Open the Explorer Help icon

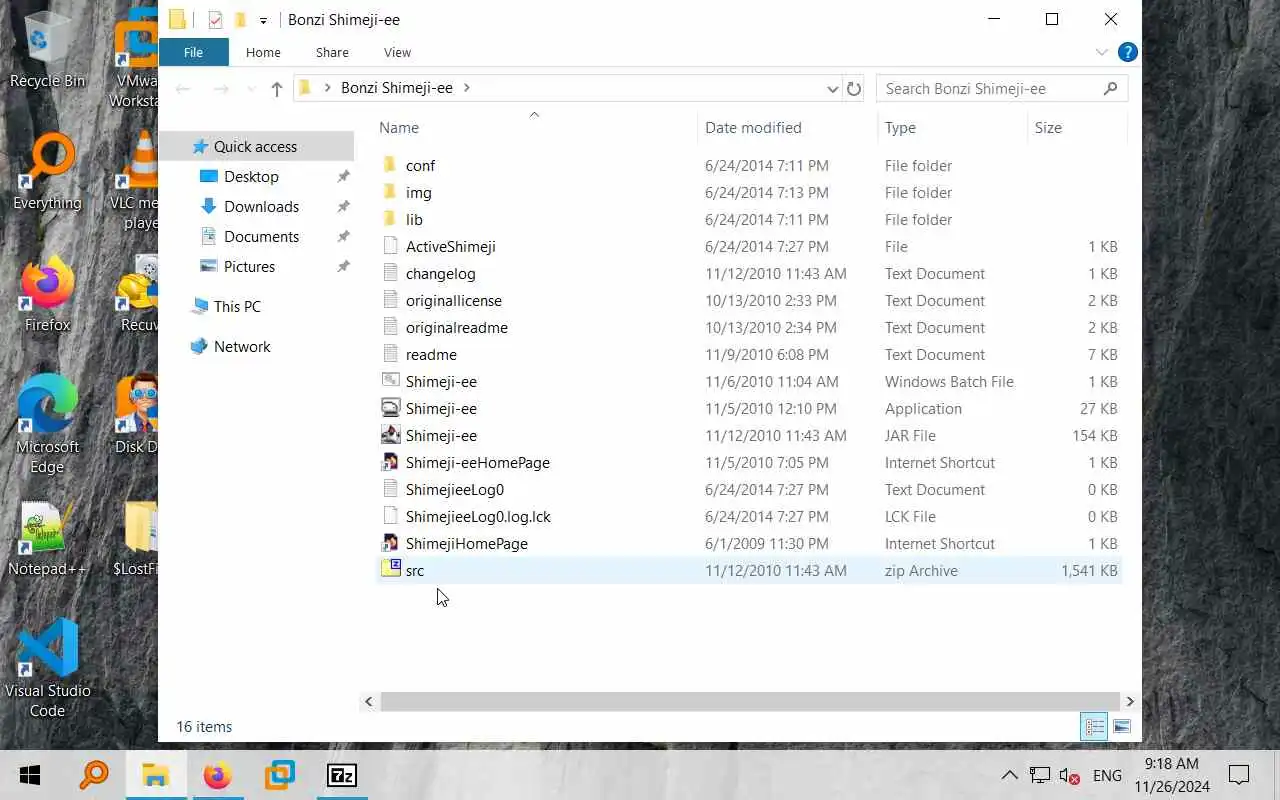(x=1127, y=52)
